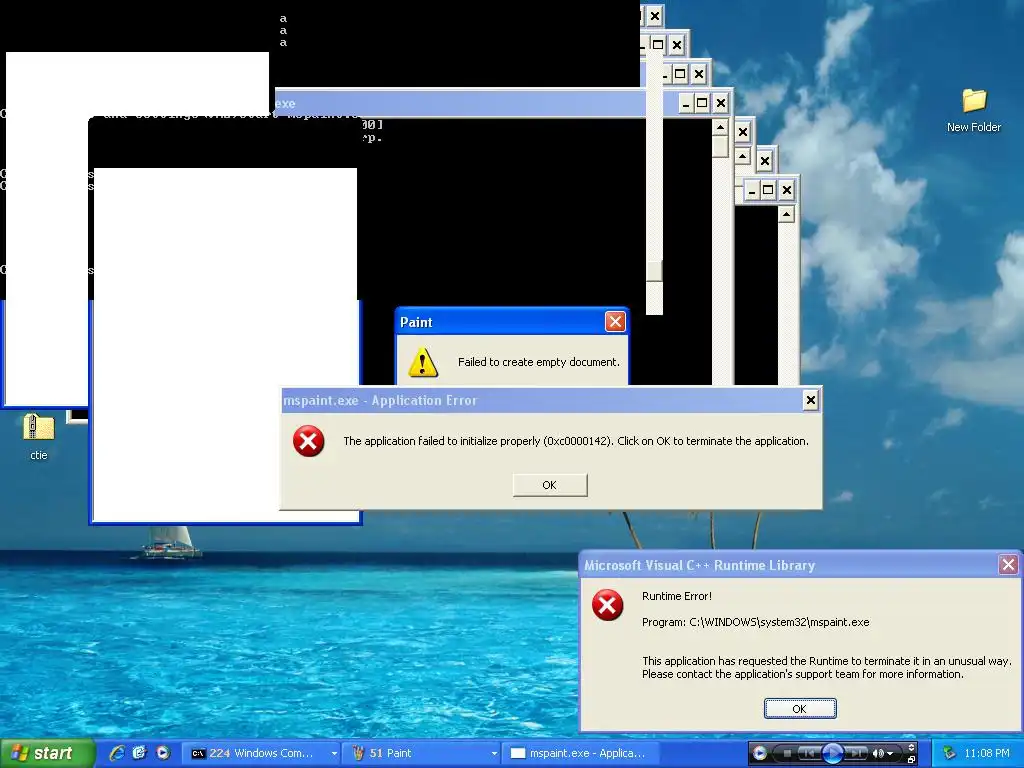The height and width of the screenshot is (768, 1024).
Task: Restore Media Player from taskbar toolbar
Action: tap(911, 760)
